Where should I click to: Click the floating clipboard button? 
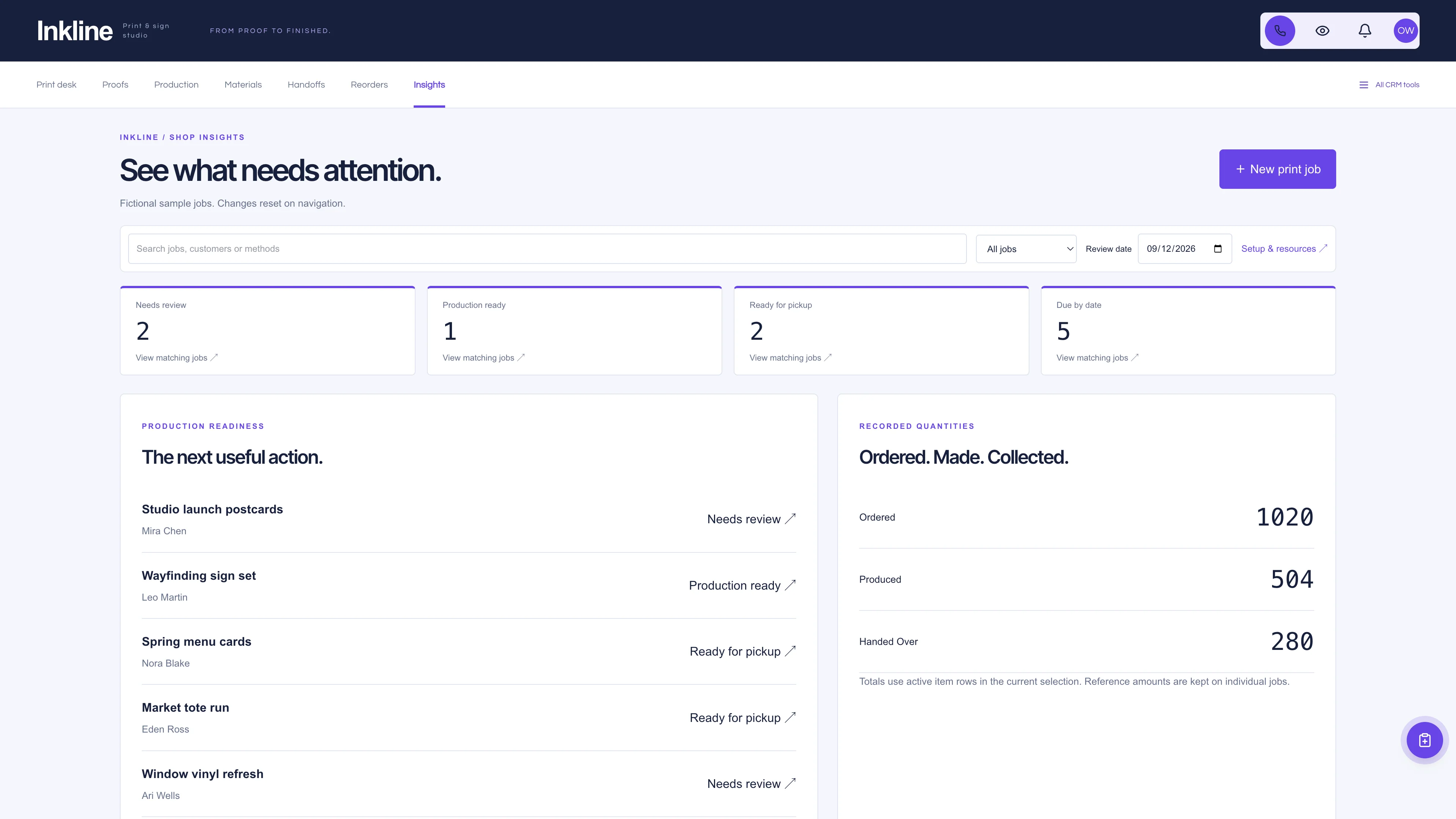coord(1425,740)
